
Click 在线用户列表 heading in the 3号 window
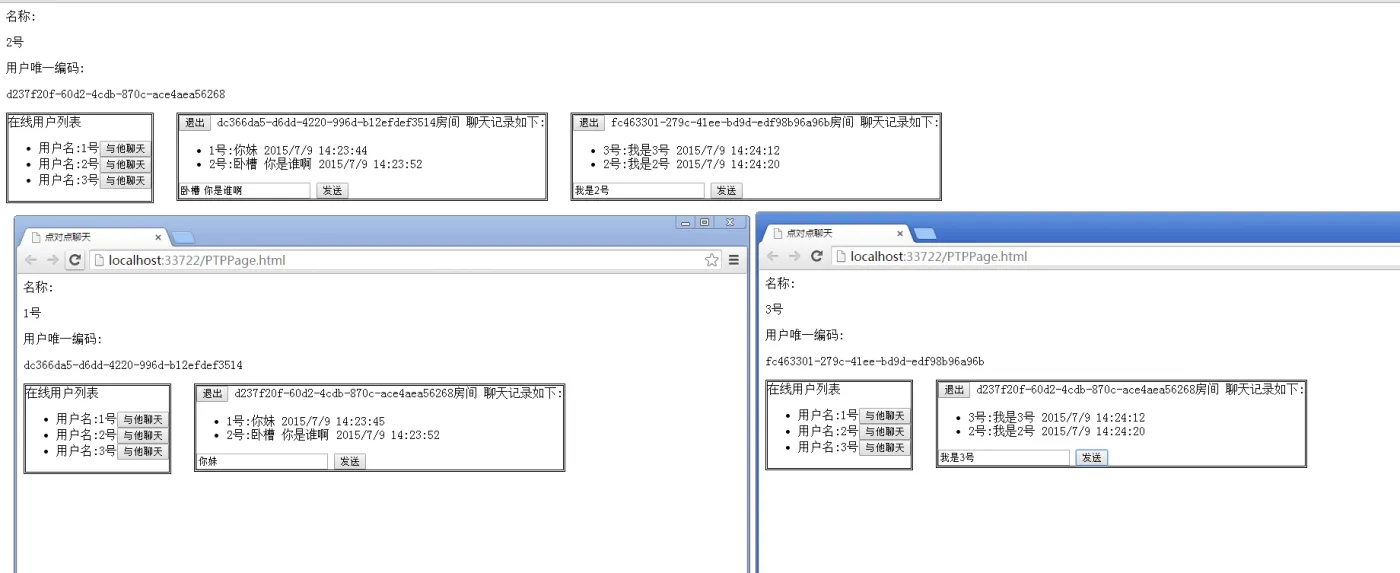804,390
